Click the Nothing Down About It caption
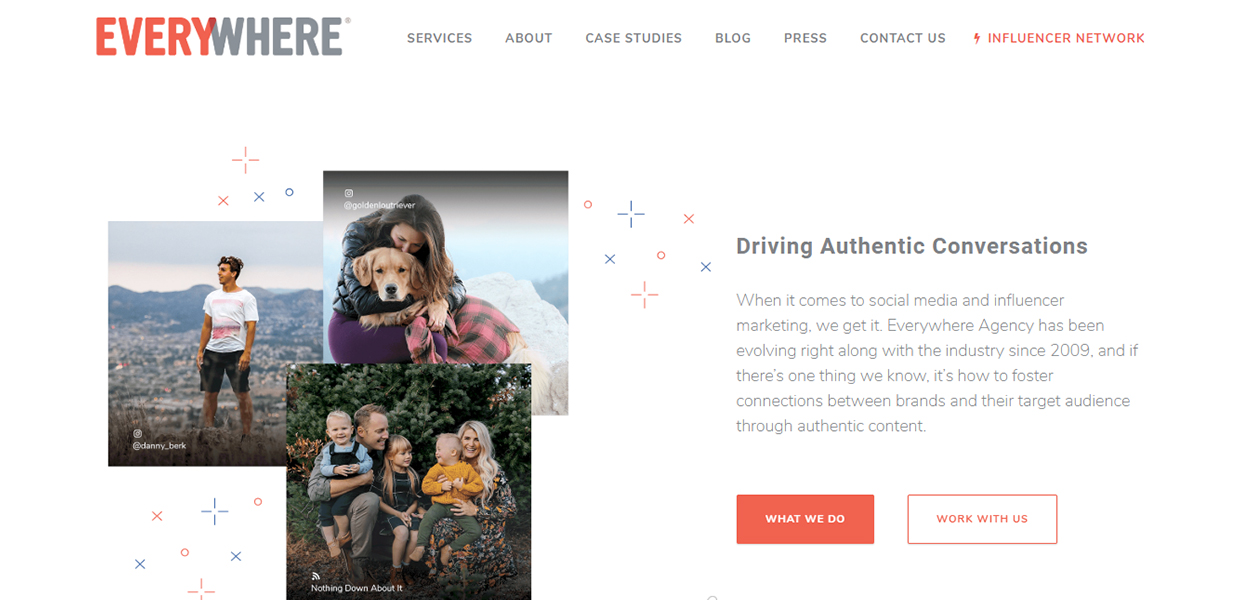This screenshot has height=600, width=1240. [356, 588]
